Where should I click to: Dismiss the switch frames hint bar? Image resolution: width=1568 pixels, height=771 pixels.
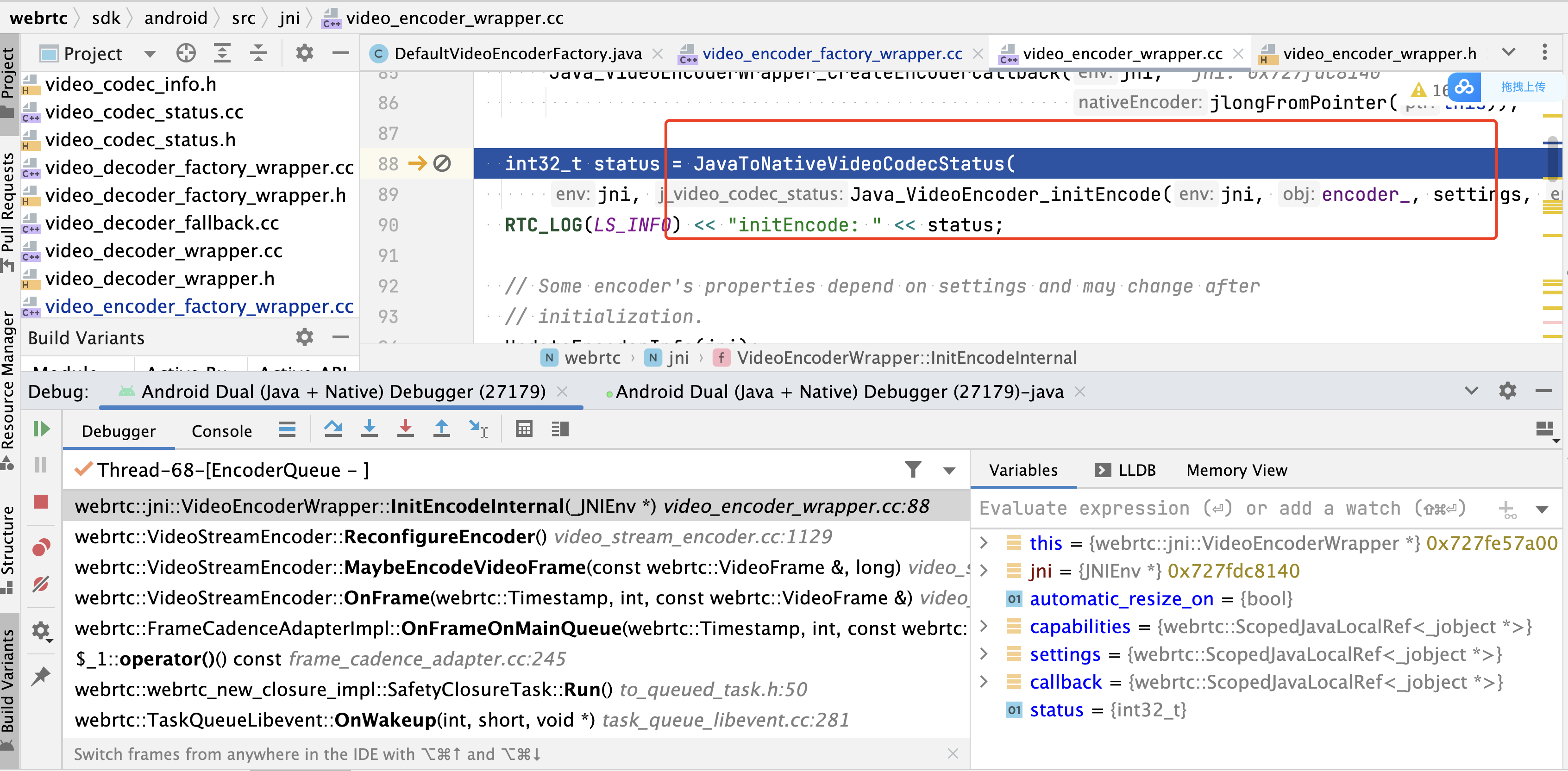(x=953, y=754)
